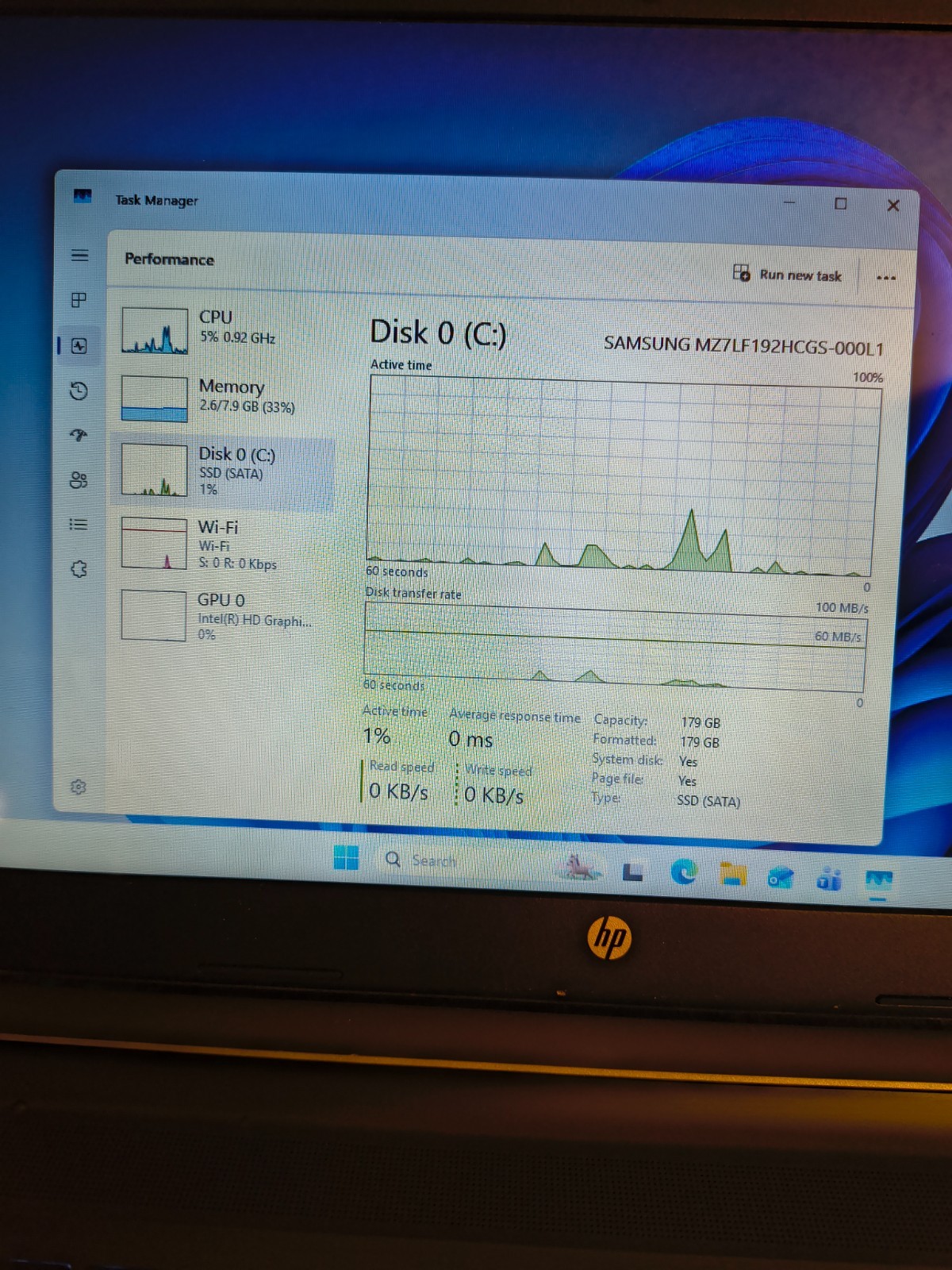Open File Explorer from the taskbar
The height and width of the screenshot is (1270, 952).
point(732,875)
